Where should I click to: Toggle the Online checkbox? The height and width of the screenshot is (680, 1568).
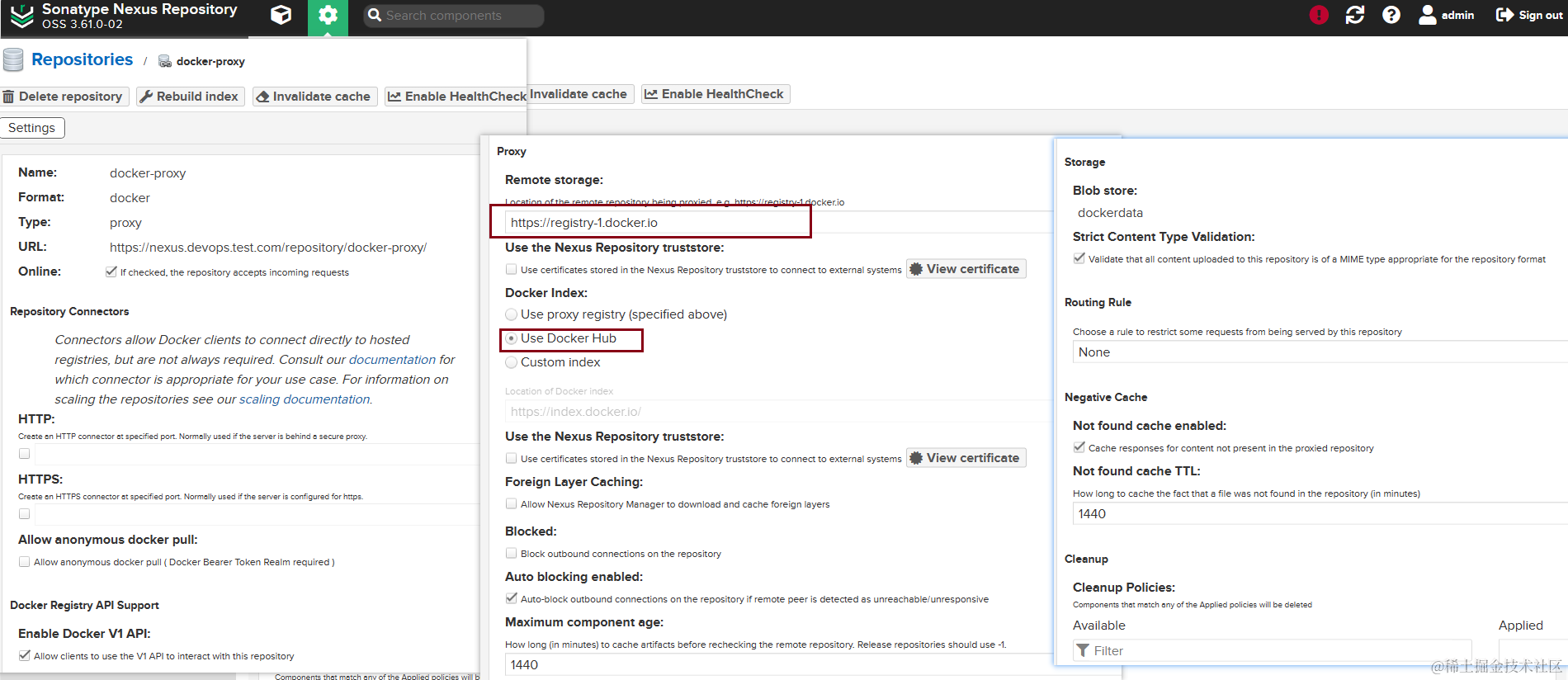coord(111,272)
